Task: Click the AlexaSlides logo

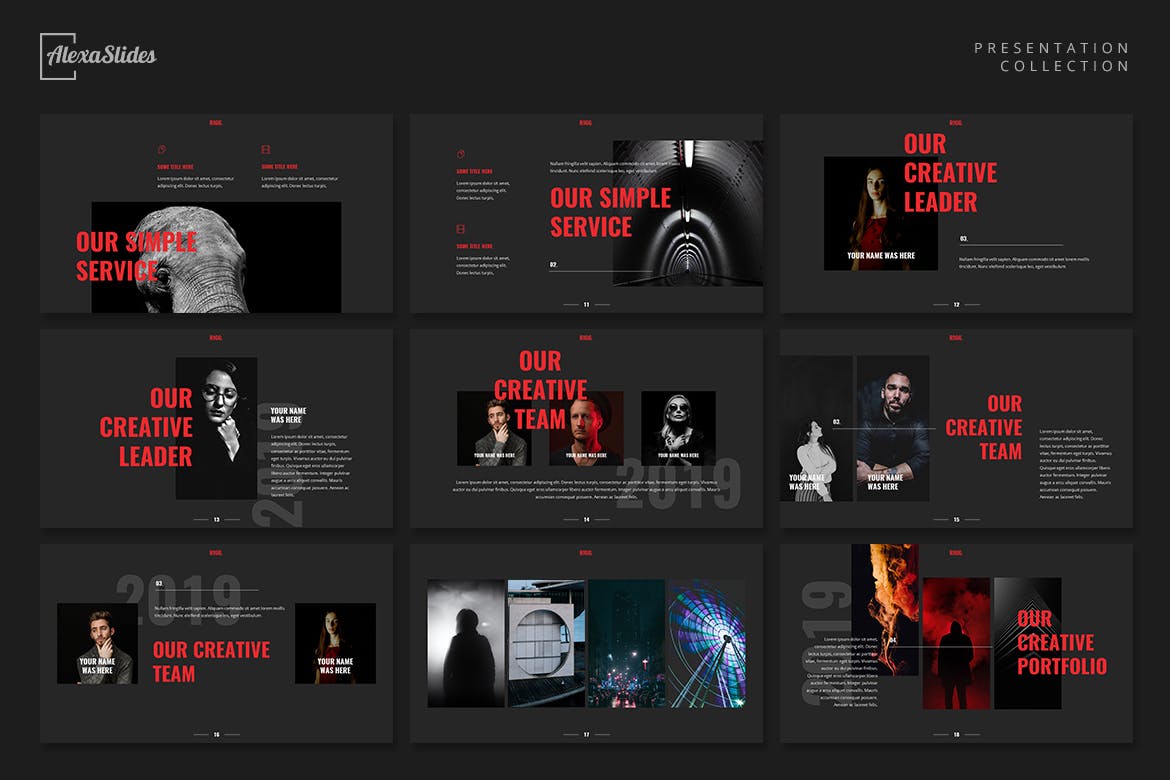Action: (98, 56)
